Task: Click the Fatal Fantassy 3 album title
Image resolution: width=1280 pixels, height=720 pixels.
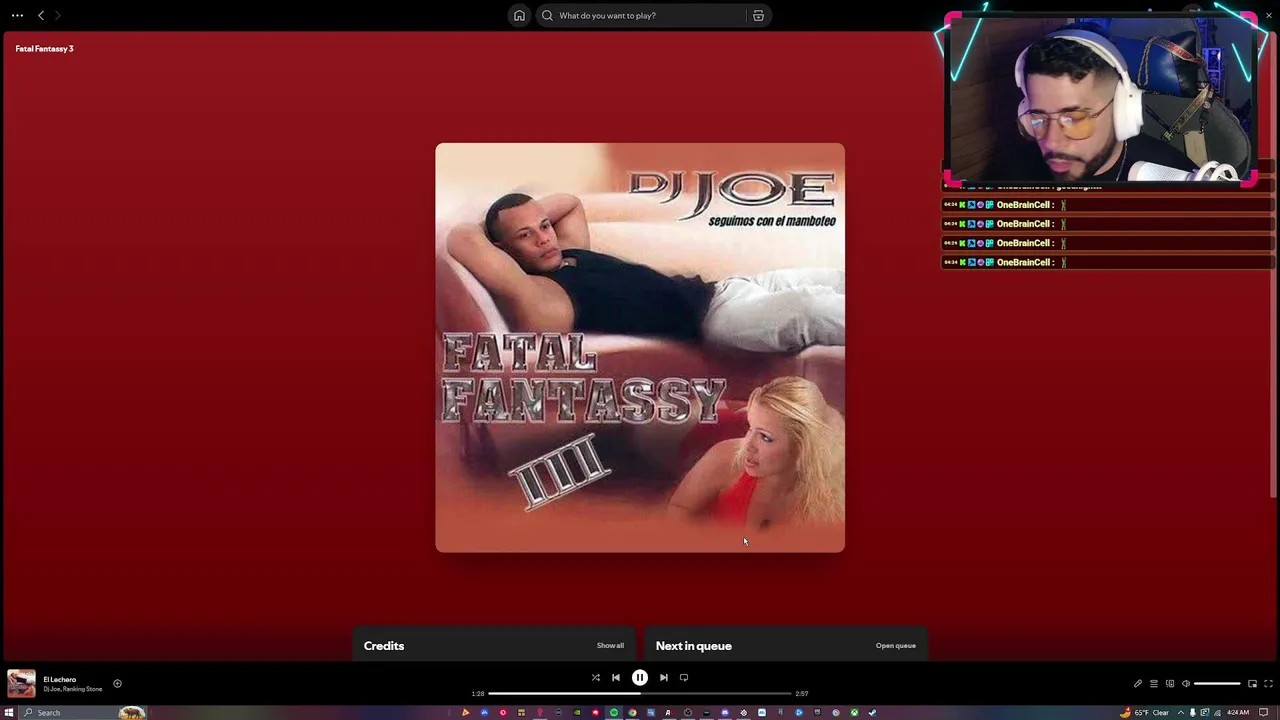Action: coord(44,48)
